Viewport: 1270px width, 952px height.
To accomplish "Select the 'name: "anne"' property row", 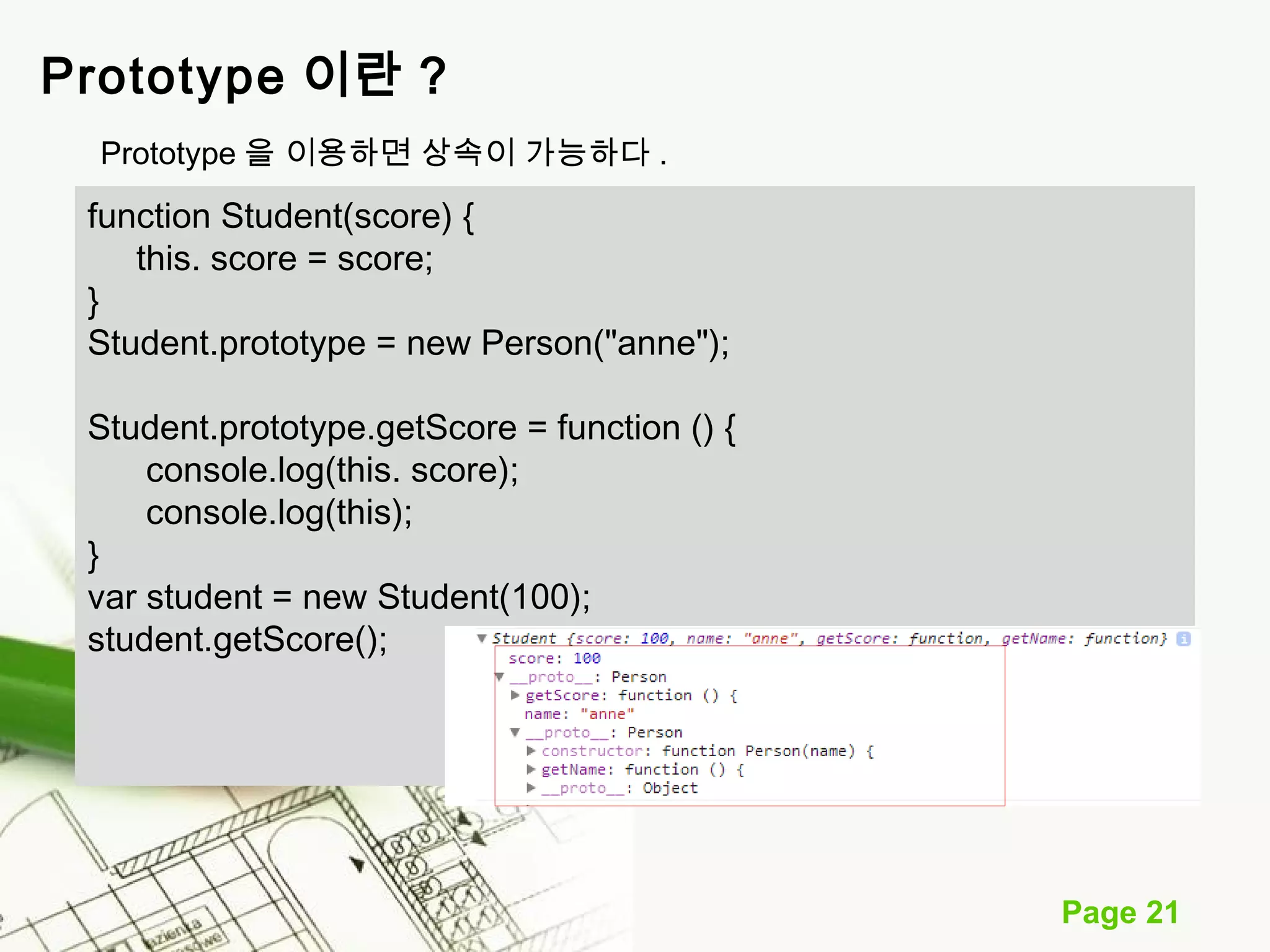I will pos(579,714).
